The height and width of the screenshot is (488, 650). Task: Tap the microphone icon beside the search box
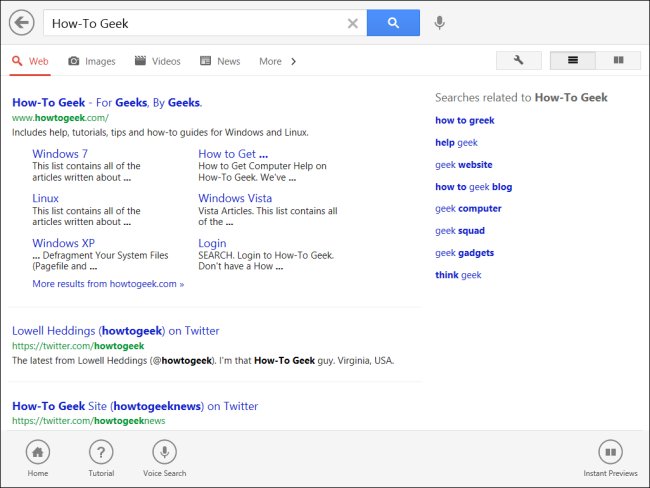[x=440, y=23]
